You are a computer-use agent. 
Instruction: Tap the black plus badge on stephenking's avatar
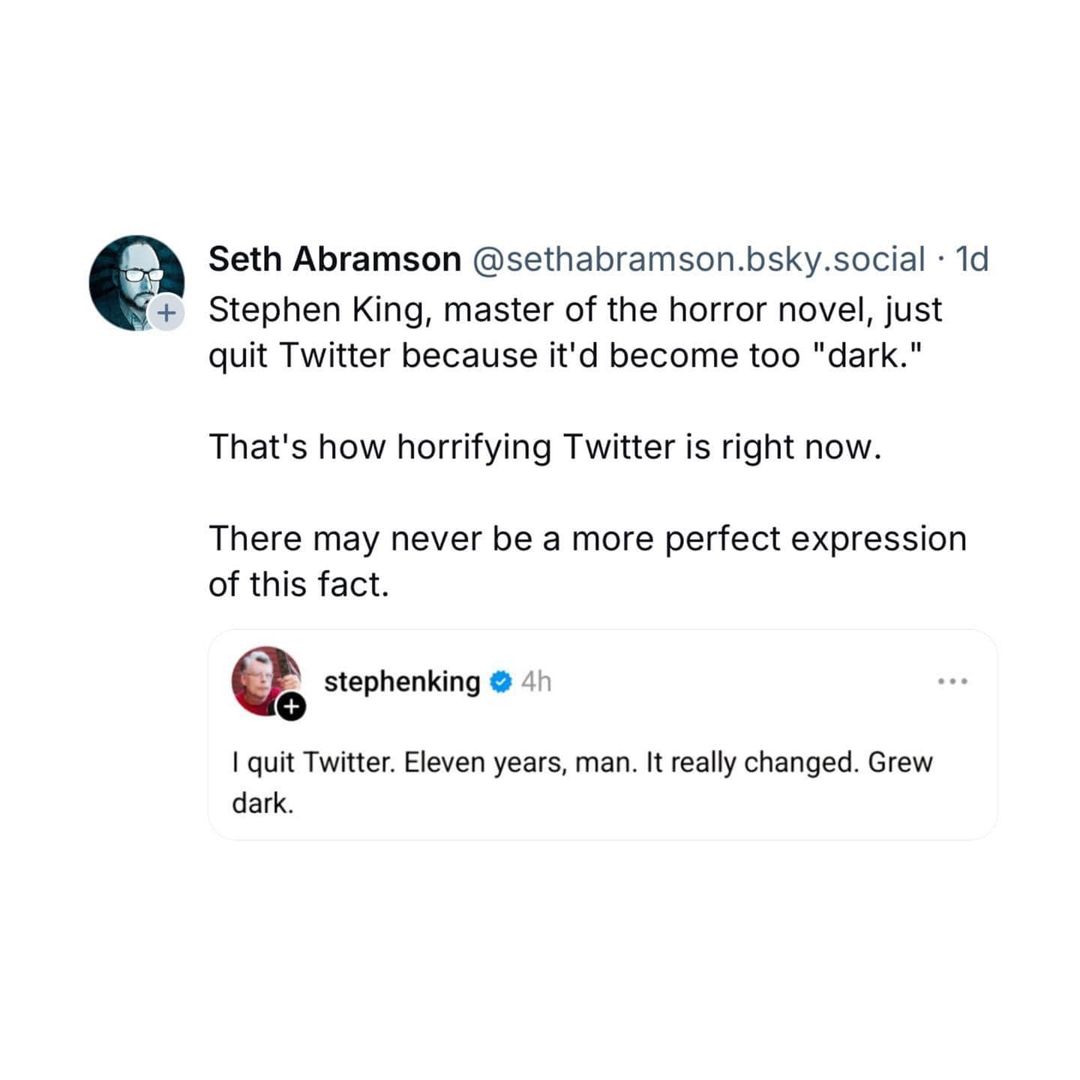[290, 707]
